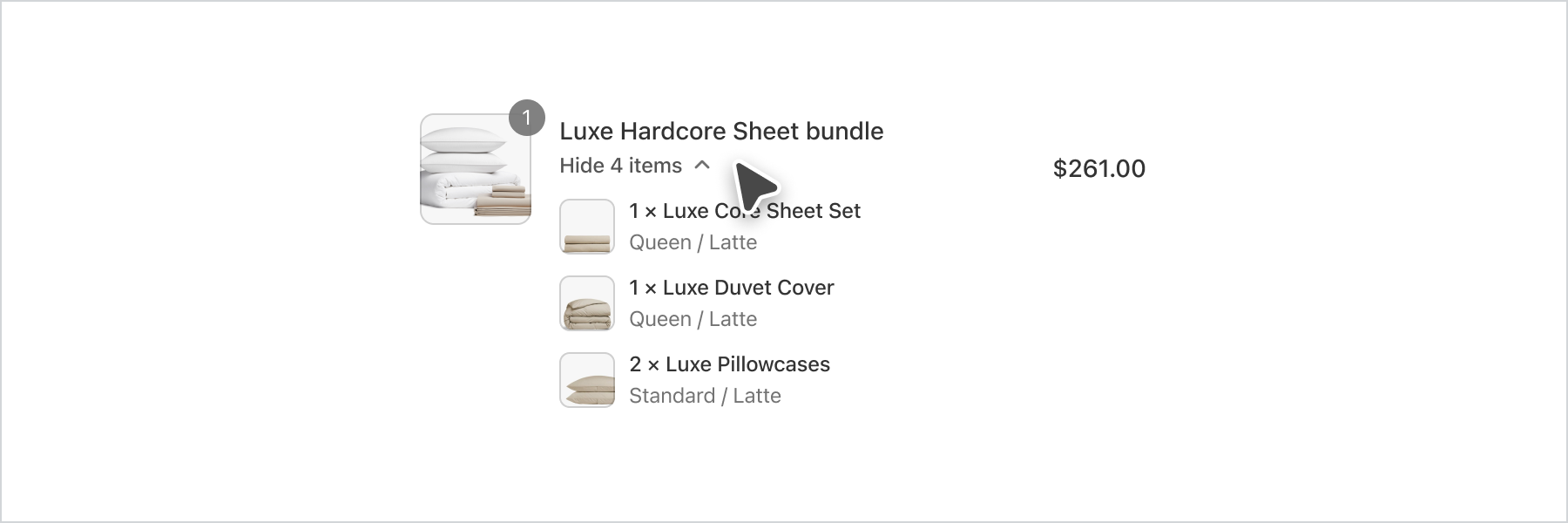Click the white pillows in the bundle image
This screenshot has height=523, width=1568.
click(463, 148)
